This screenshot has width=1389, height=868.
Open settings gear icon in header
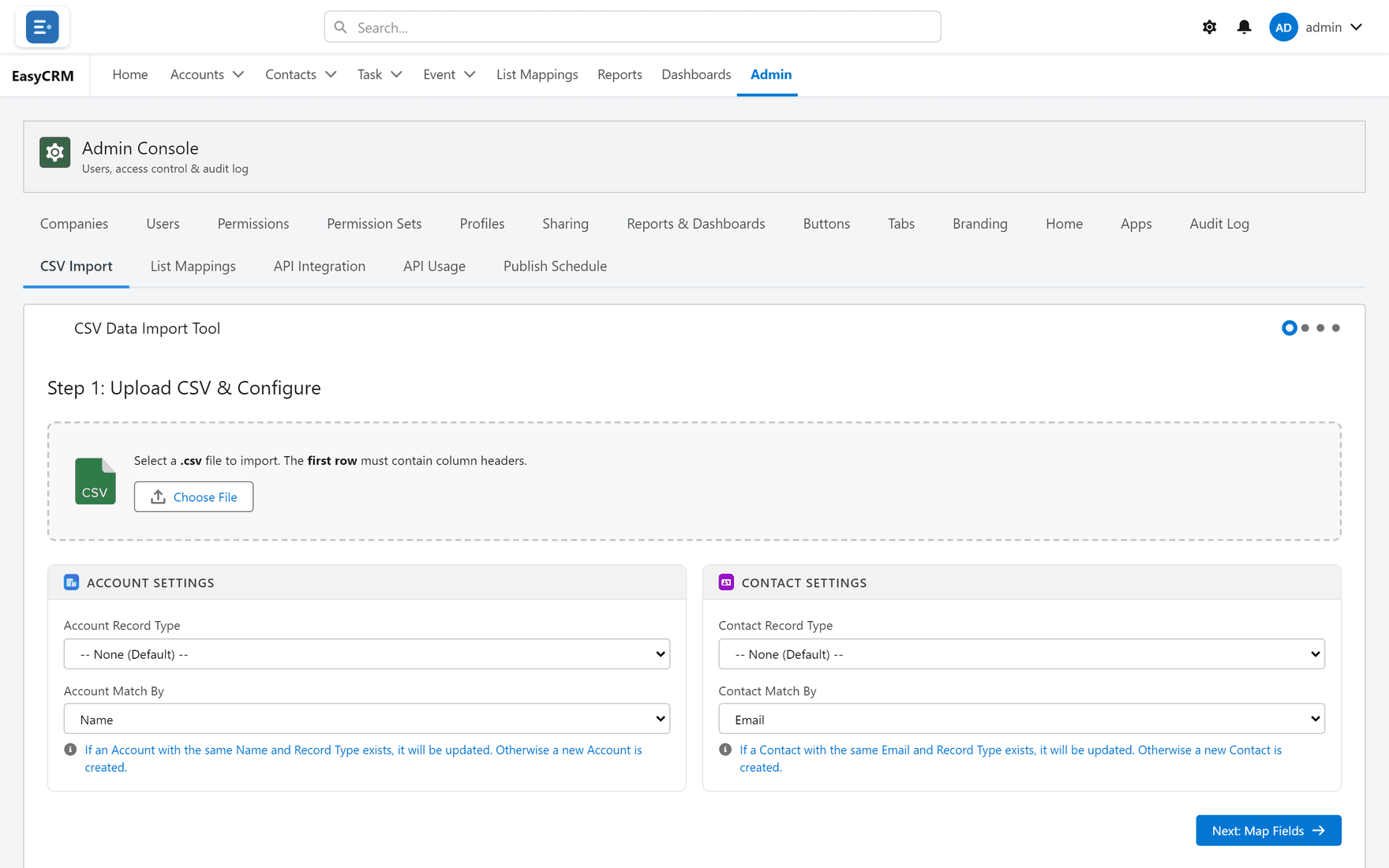(x=1209, y=27)
